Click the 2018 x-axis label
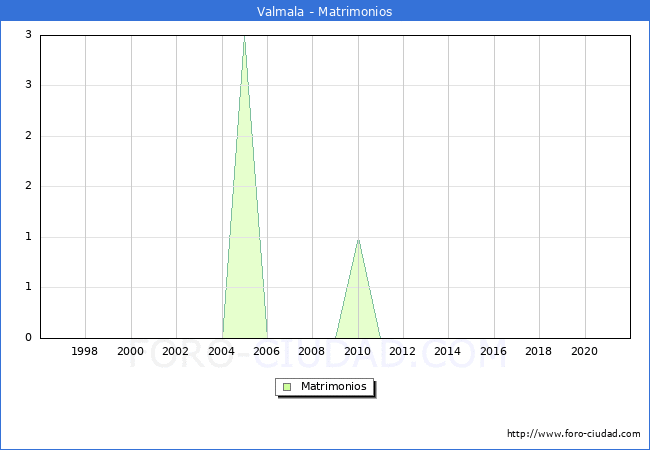 [x=538, y=351]
